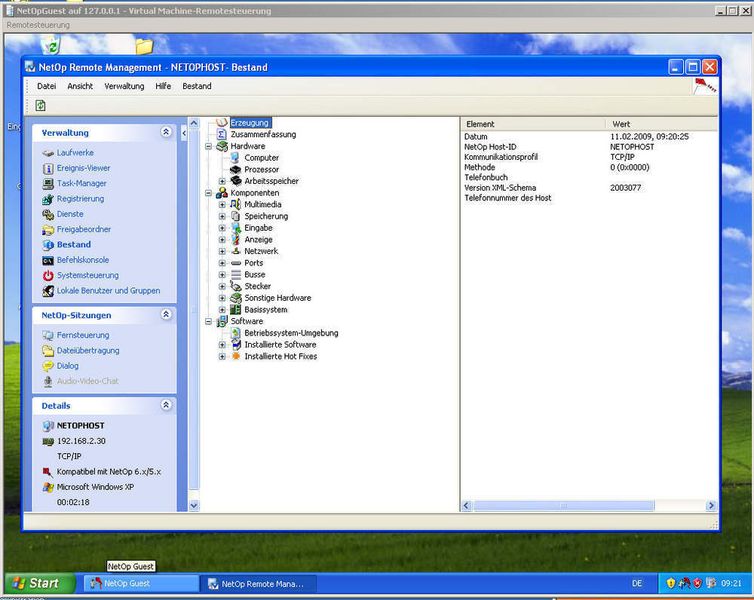Collapse the Verwaltung panel chevron

[166, 132]
